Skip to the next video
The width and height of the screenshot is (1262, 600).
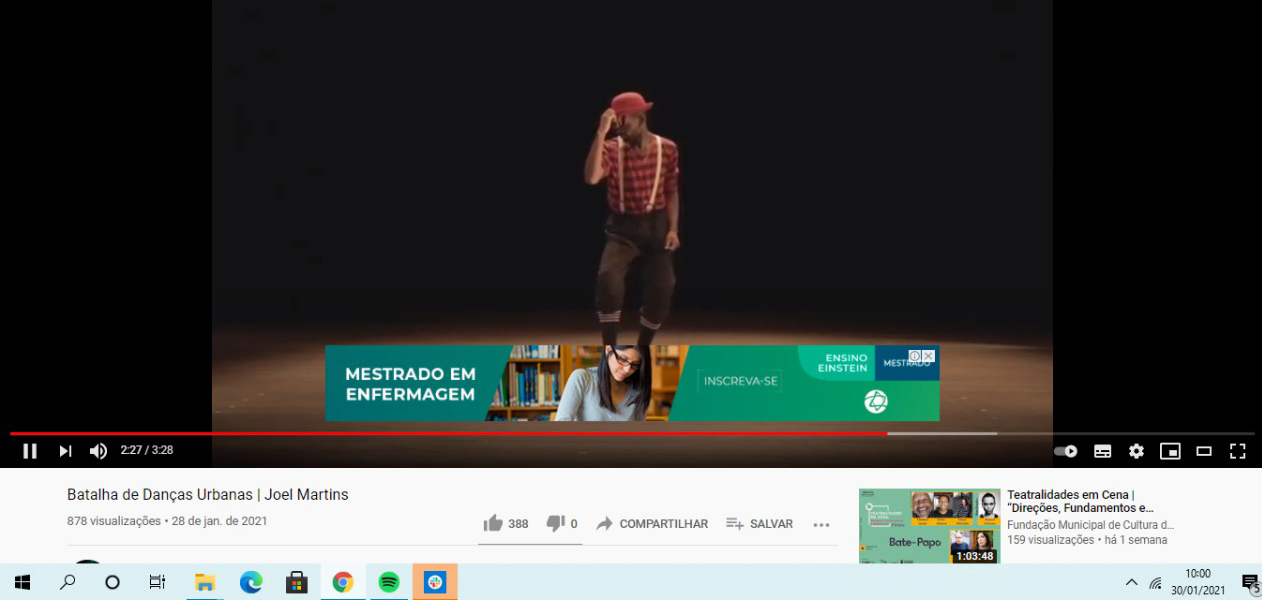[x=65, y=451]
